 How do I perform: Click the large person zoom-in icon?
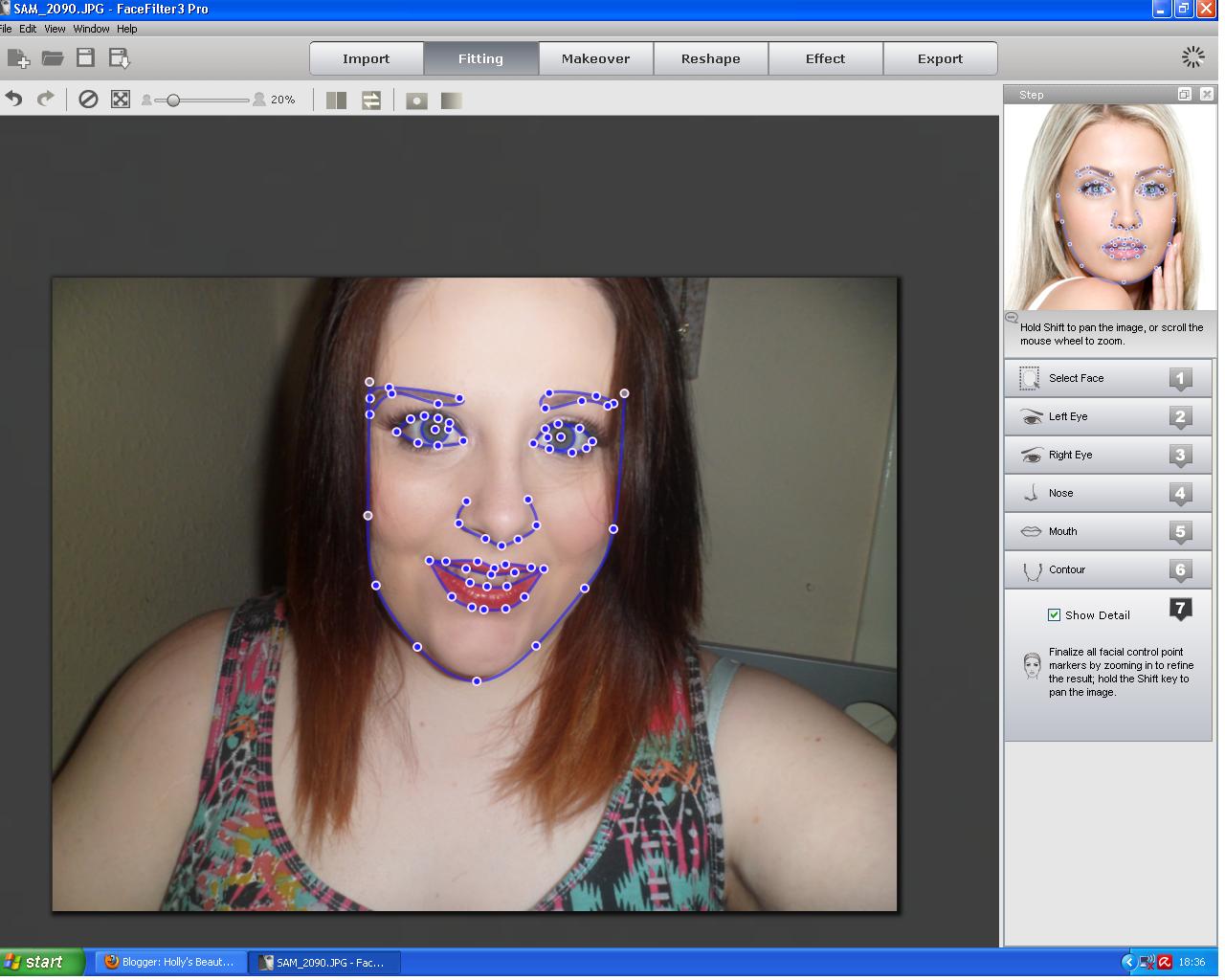(258, 99)
